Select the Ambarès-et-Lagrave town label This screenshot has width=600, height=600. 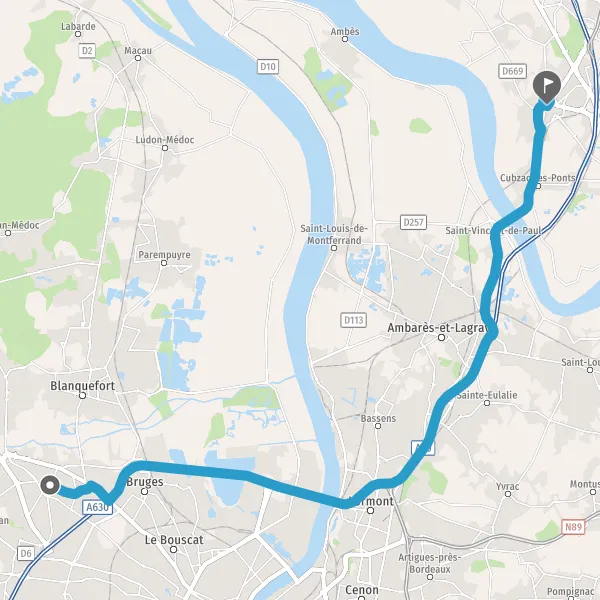pos(438,328)
